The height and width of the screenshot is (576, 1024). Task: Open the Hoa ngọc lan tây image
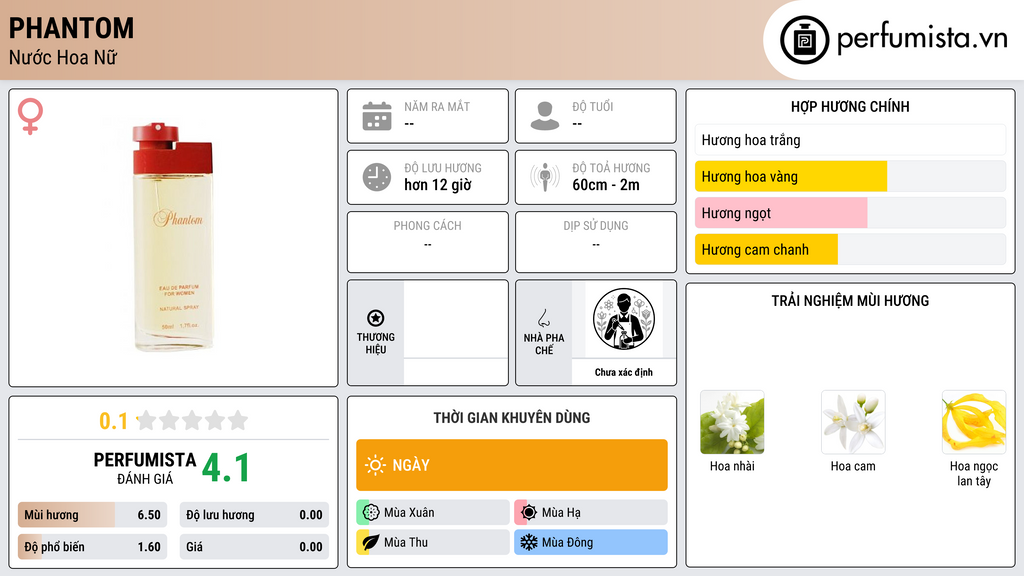coord(974,423)
